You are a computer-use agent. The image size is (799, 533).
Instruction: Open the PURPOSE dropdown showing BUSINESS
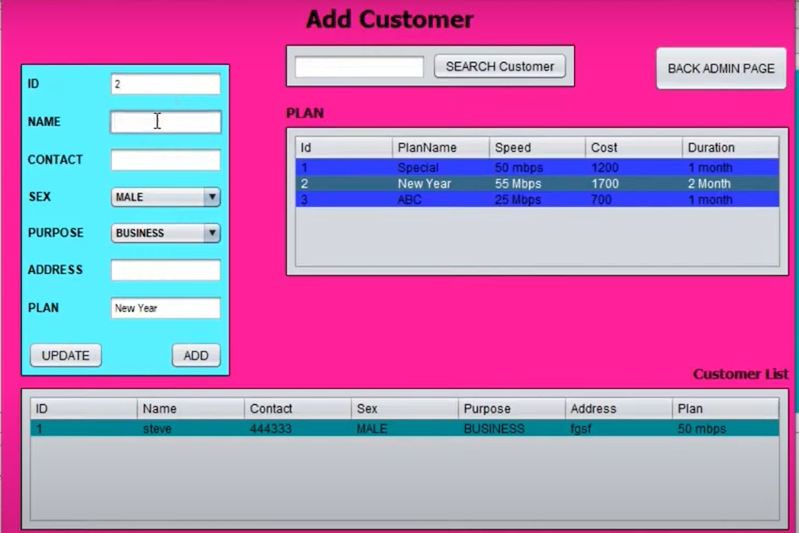[x=166, y=233]
